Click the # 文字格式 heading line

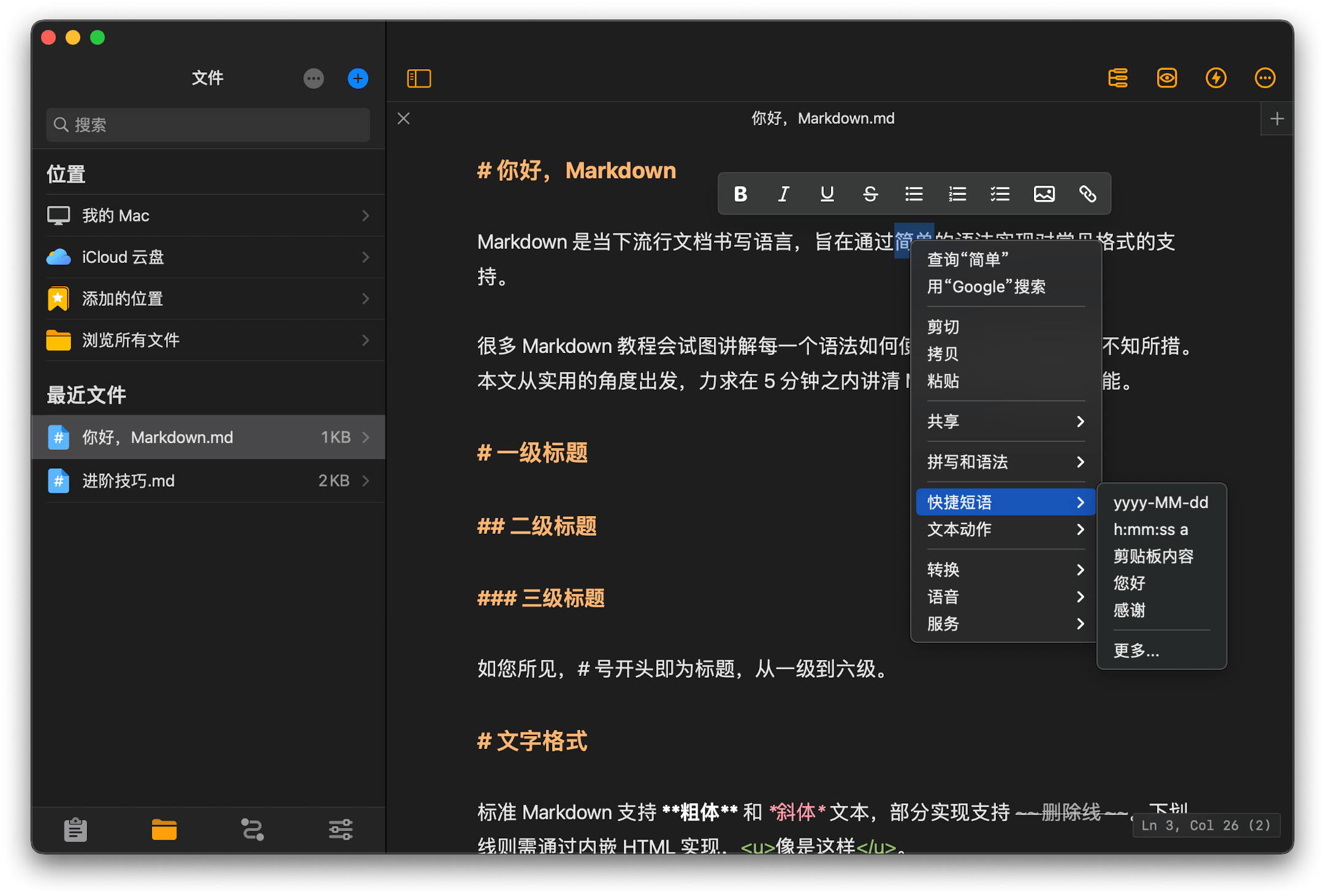pyautogui.click(x=532, y=741)
